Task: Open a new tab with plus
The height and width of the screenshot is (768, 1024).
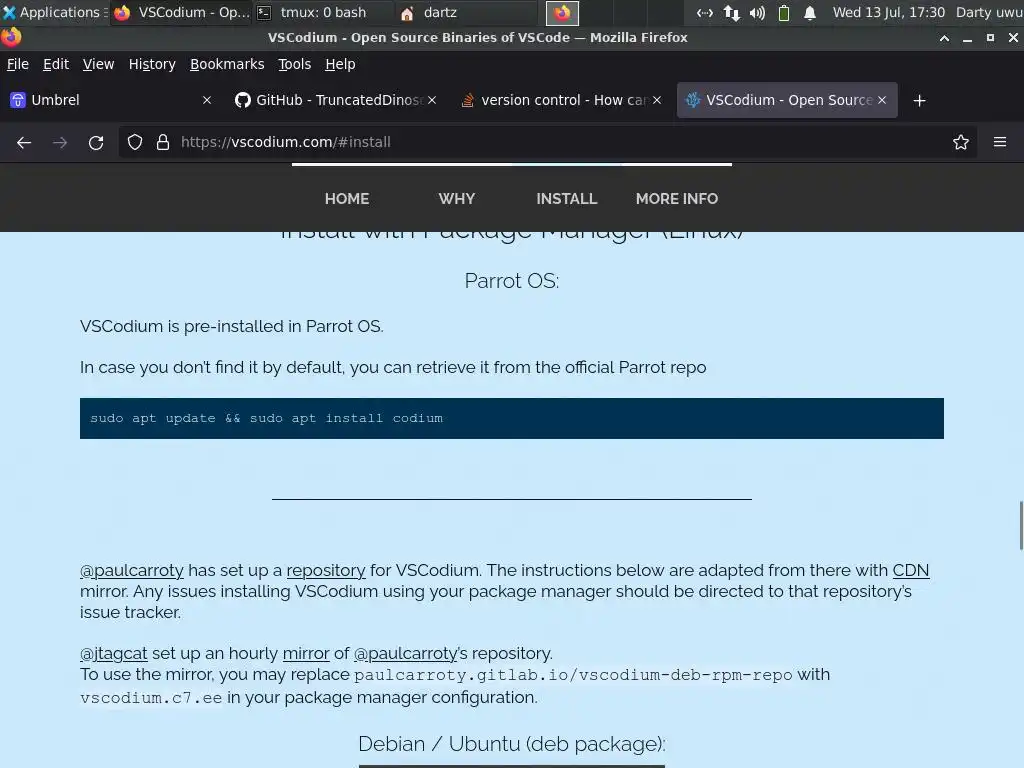Action: [x=920, y=101]
